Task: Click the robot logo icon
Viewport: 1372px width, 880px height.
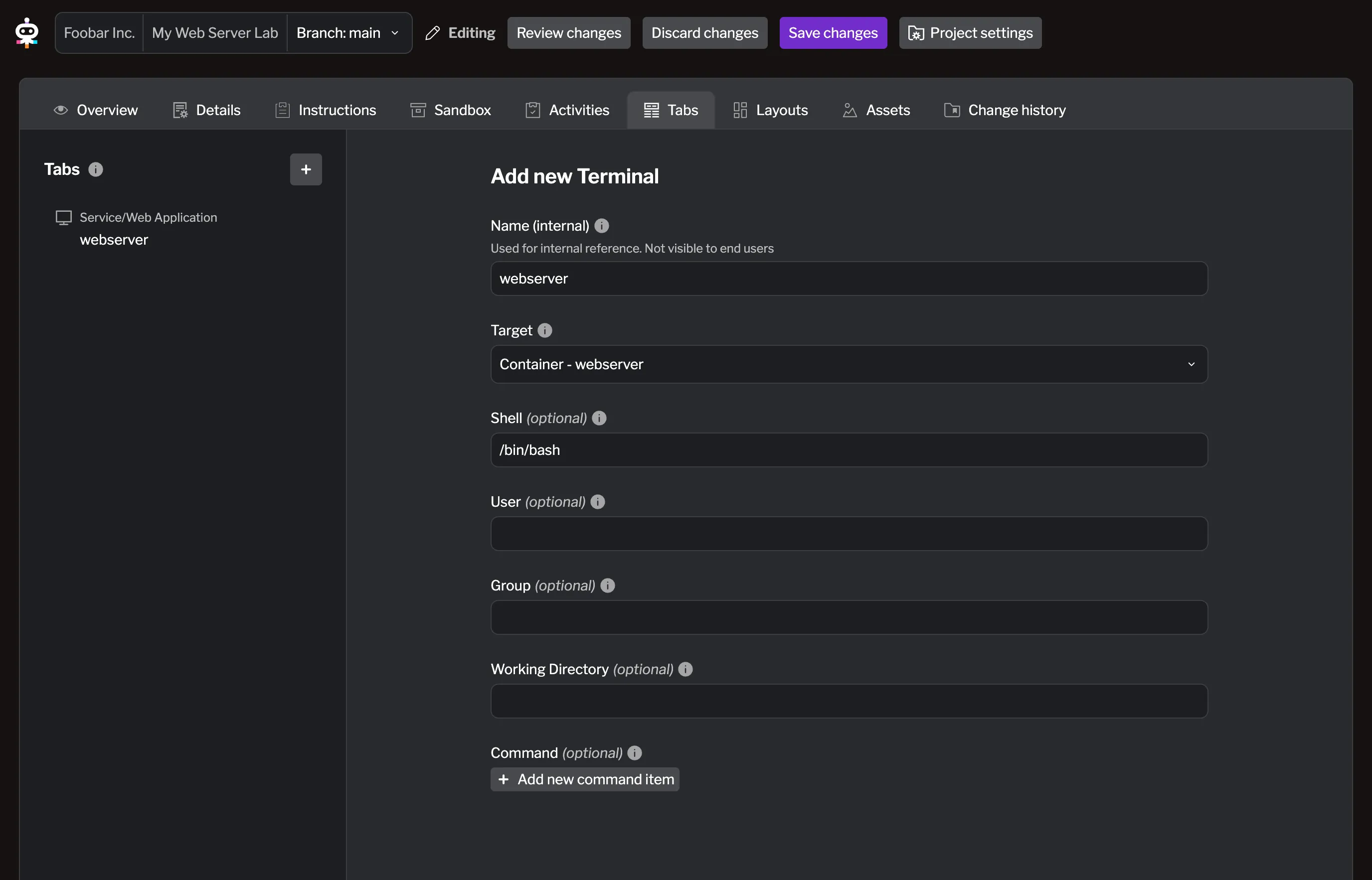Action: pyautogui.click(x=26, y=33)
